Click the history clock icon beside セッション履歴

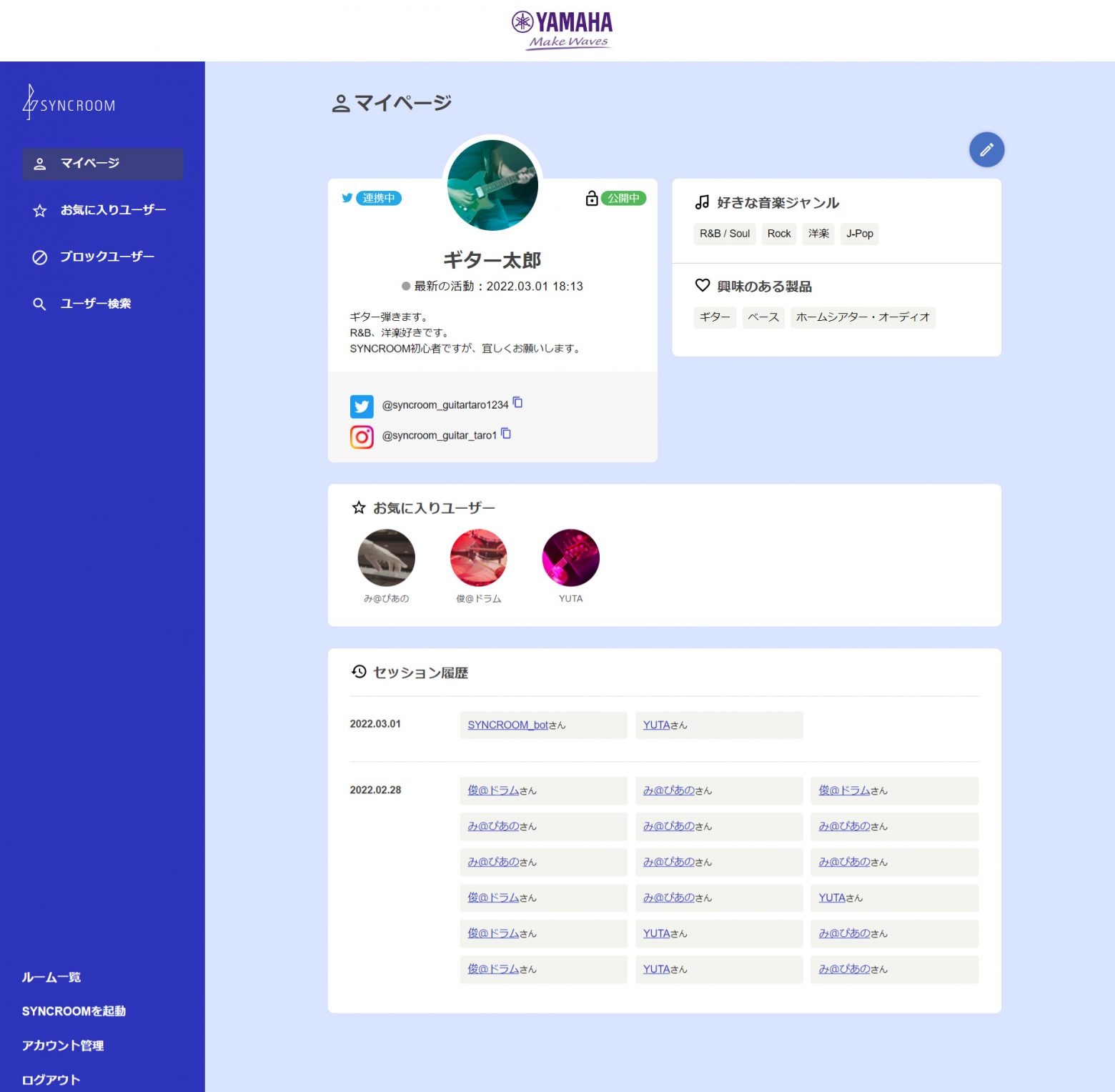click(359, 672)
